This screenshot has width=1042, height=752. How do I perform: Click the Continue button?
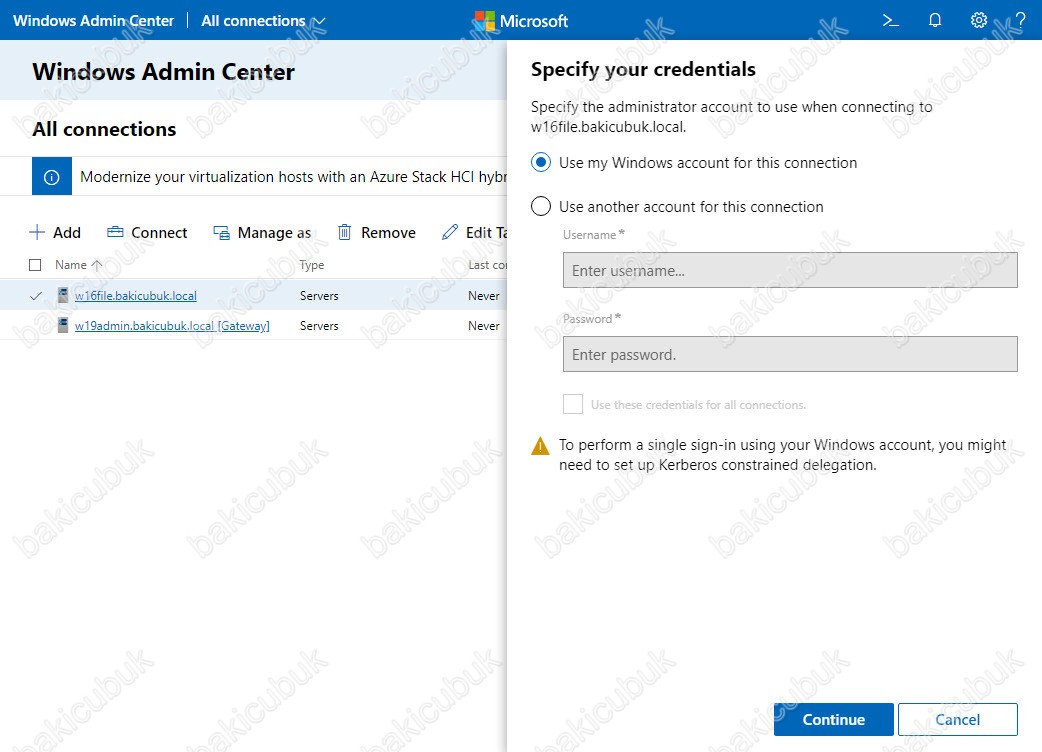[833, 719]
